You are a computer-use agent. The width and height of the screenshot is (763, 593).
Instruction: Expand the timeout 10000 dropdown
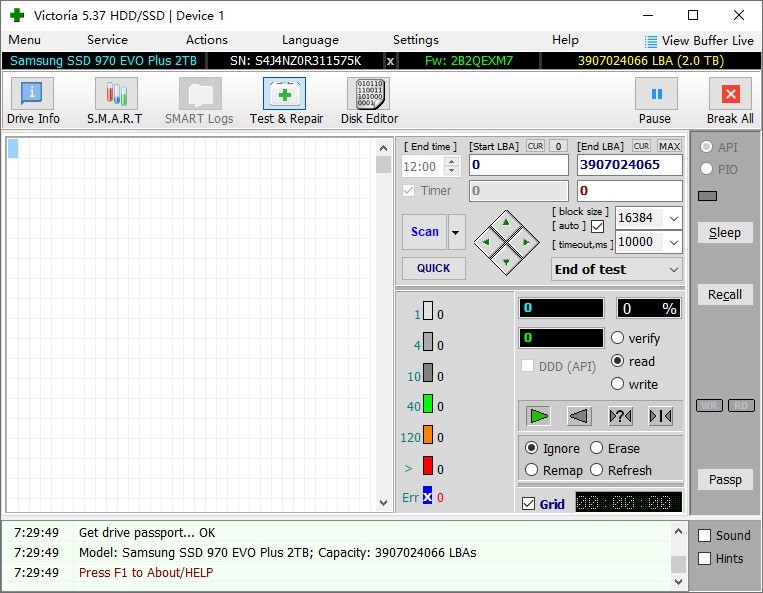673,242
